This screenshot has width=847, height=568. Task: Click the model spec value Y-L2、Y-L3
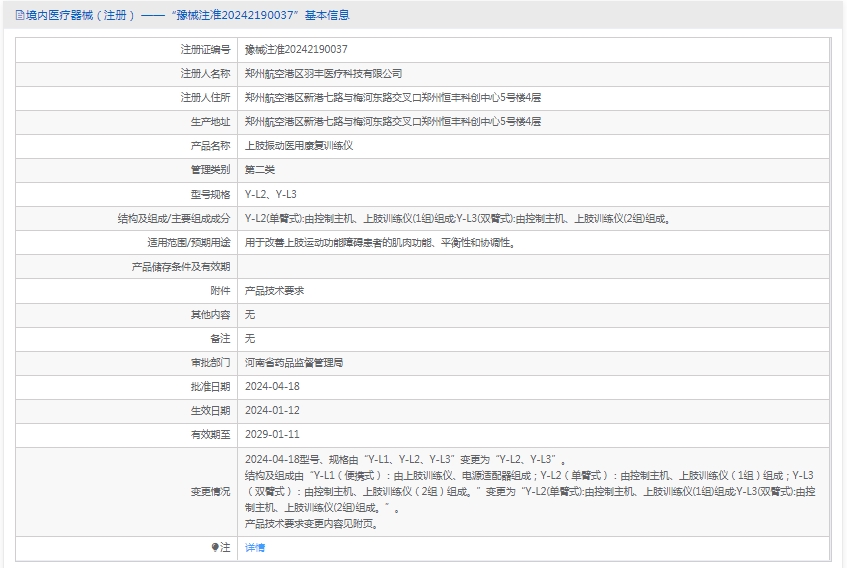tap(271, 194)
